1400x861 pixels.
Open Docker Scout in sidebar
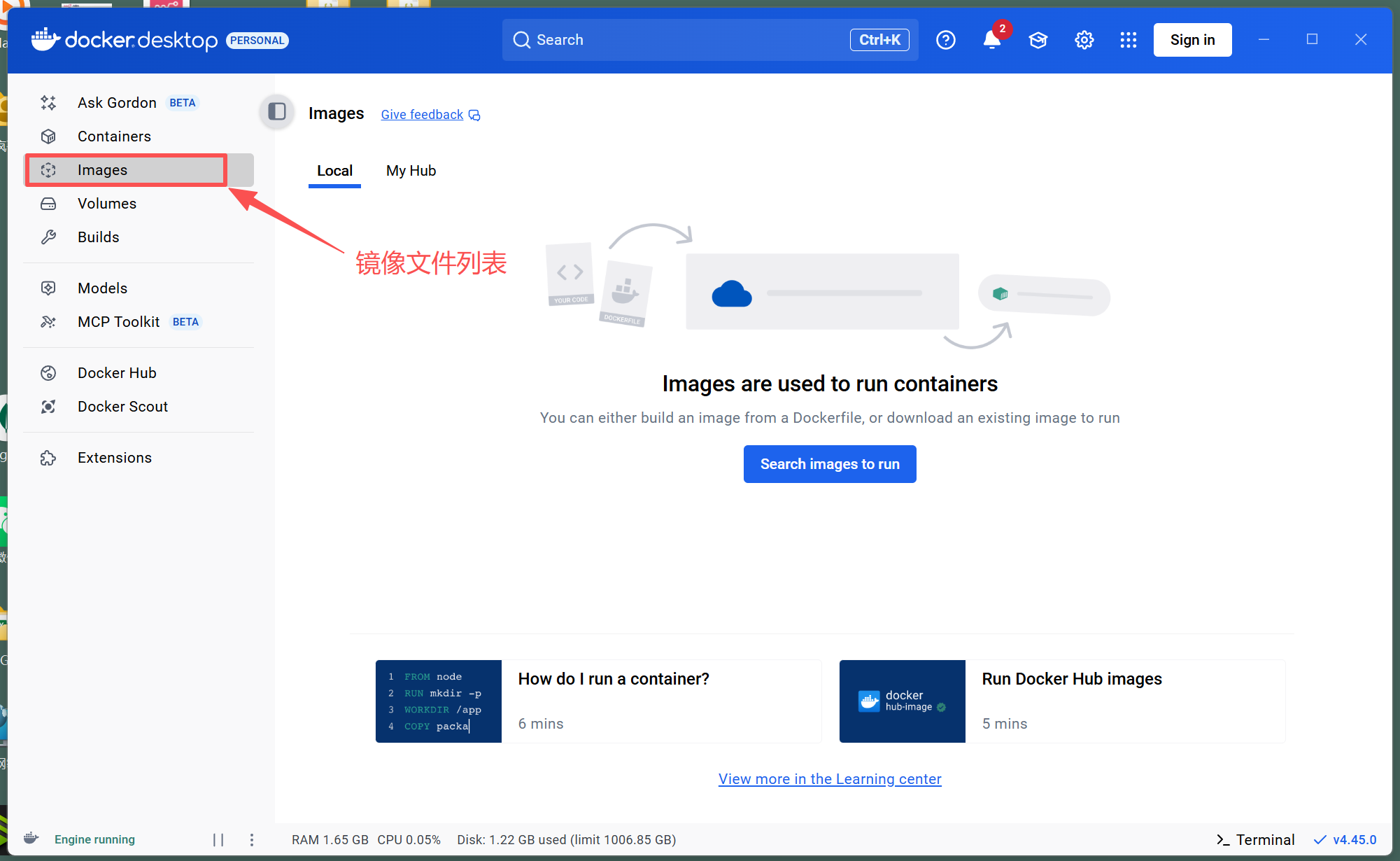pyautogui.click(x=122, y=407)
